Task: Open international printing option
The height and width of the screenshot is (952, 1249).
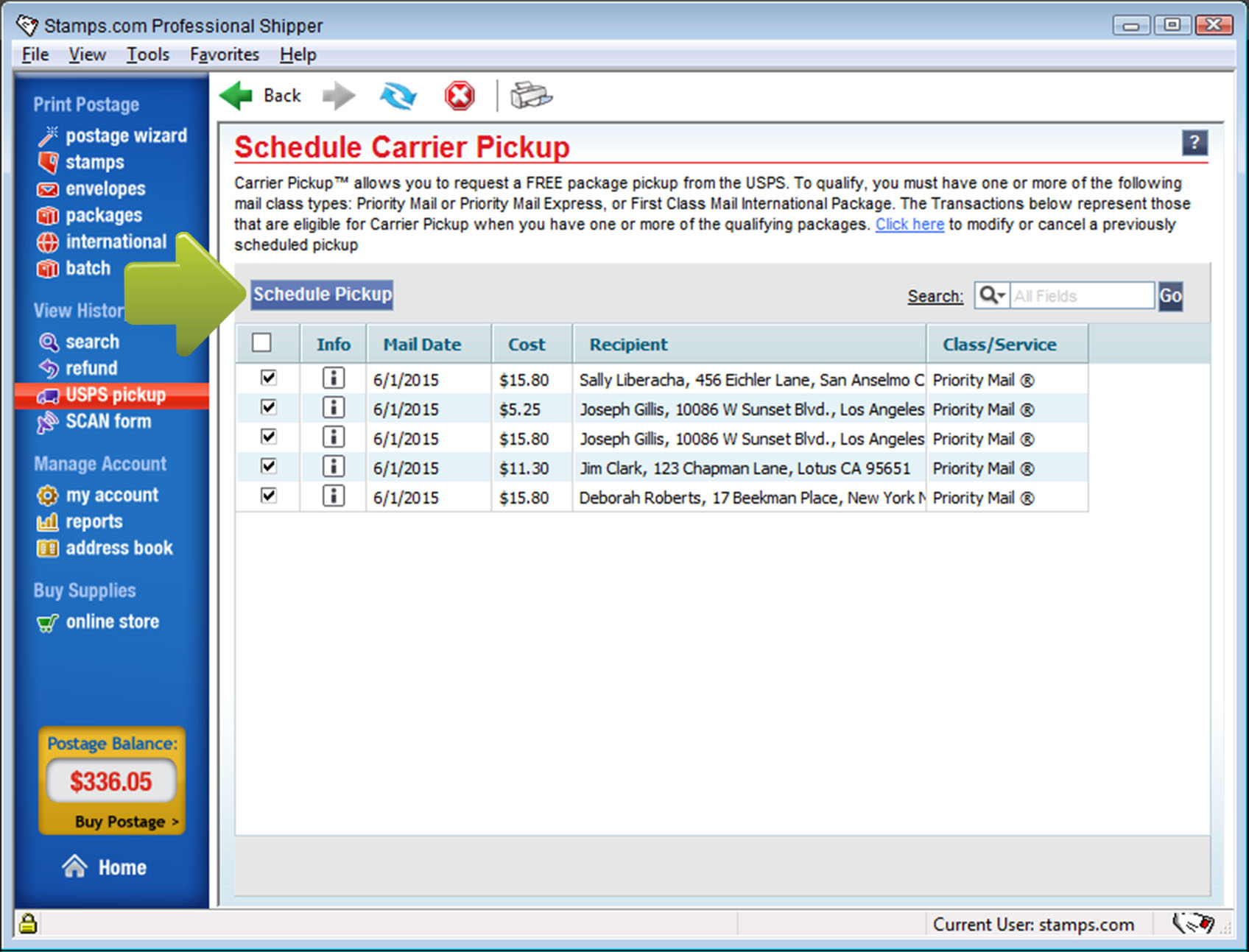Action: (102, 241)
